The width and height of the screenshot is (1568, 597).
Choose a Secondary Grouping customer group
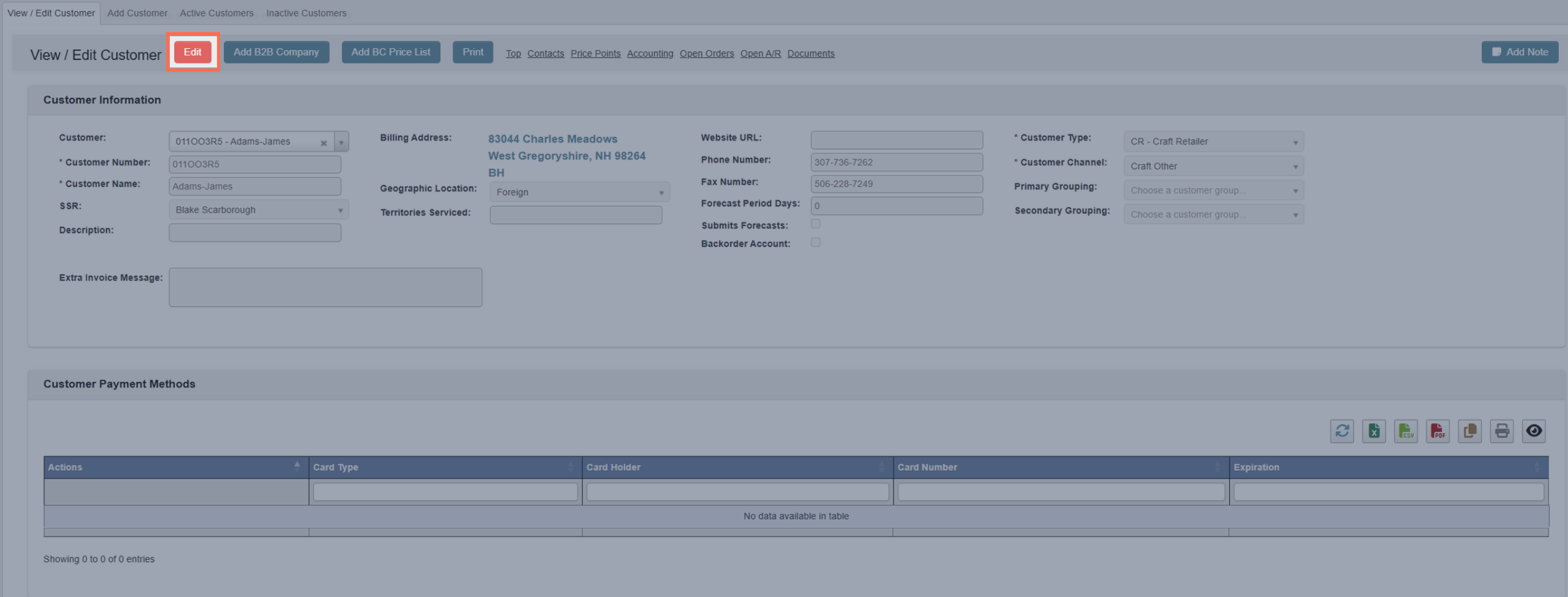[x=1213, y=214]
